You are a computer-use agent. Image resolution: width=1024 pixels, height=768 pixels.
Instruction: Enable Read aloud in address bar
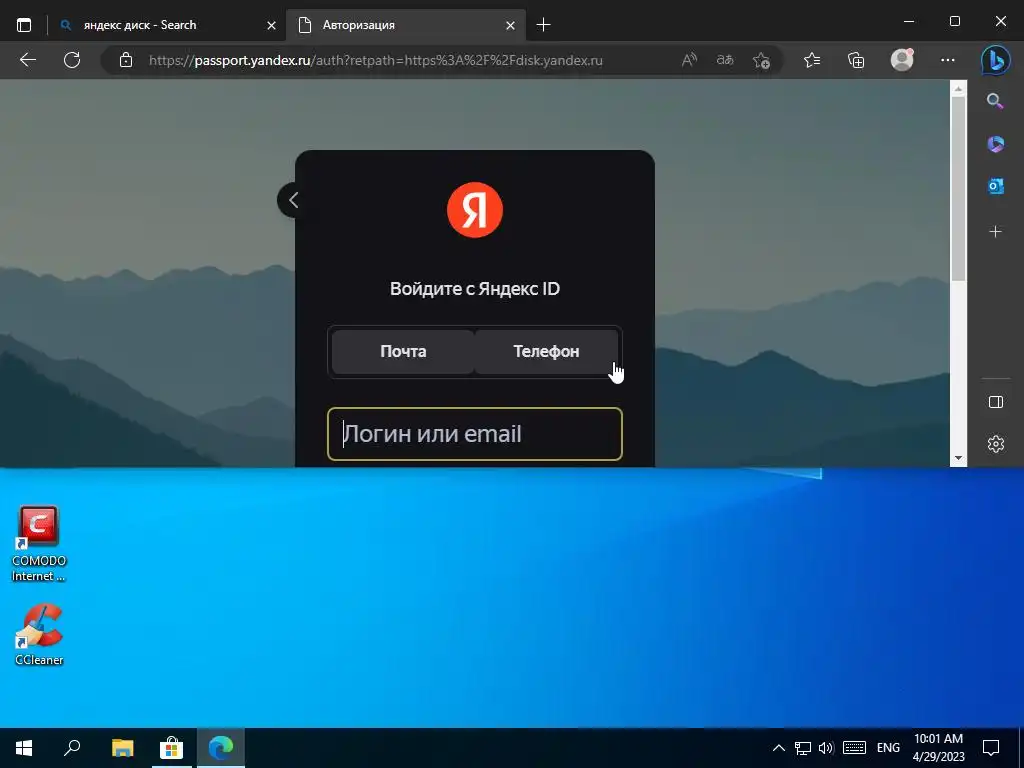(689, 60)
